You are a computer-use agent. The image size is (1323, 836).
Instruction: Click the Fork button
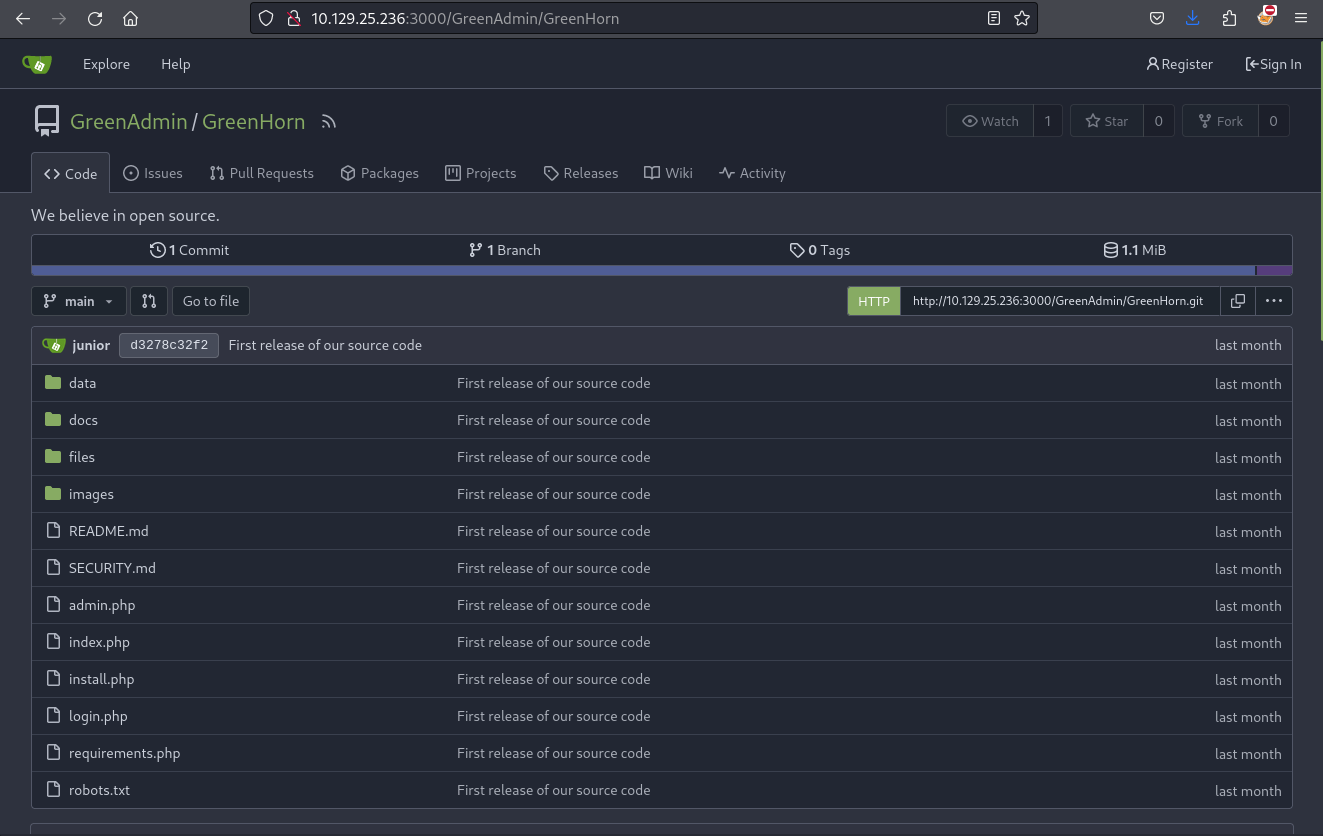tap(1220, 121)
